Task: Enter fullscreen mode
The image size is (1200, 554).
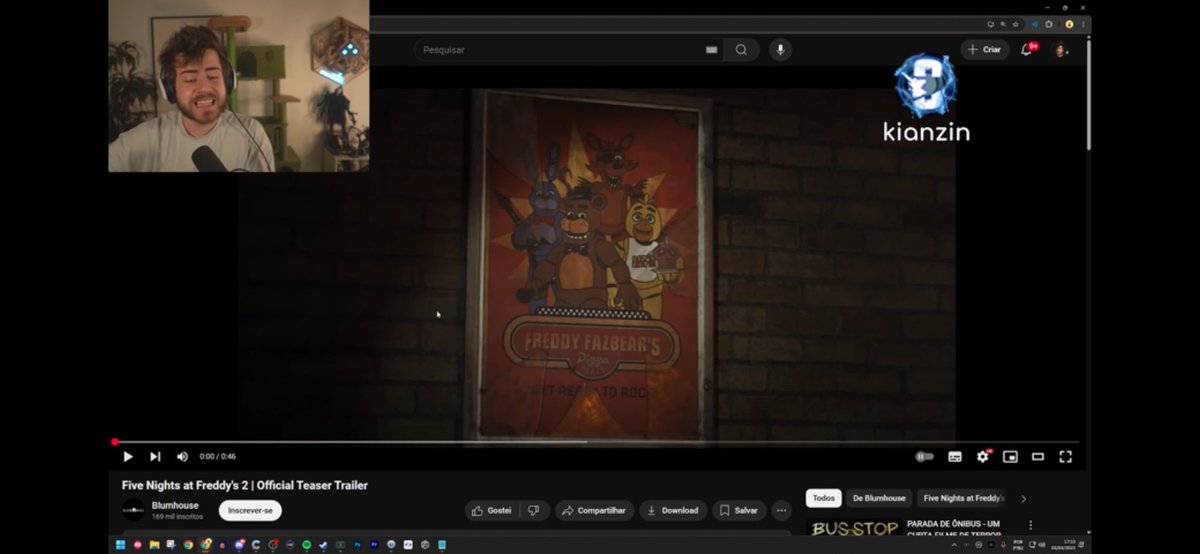Action: pos(1066,456)
